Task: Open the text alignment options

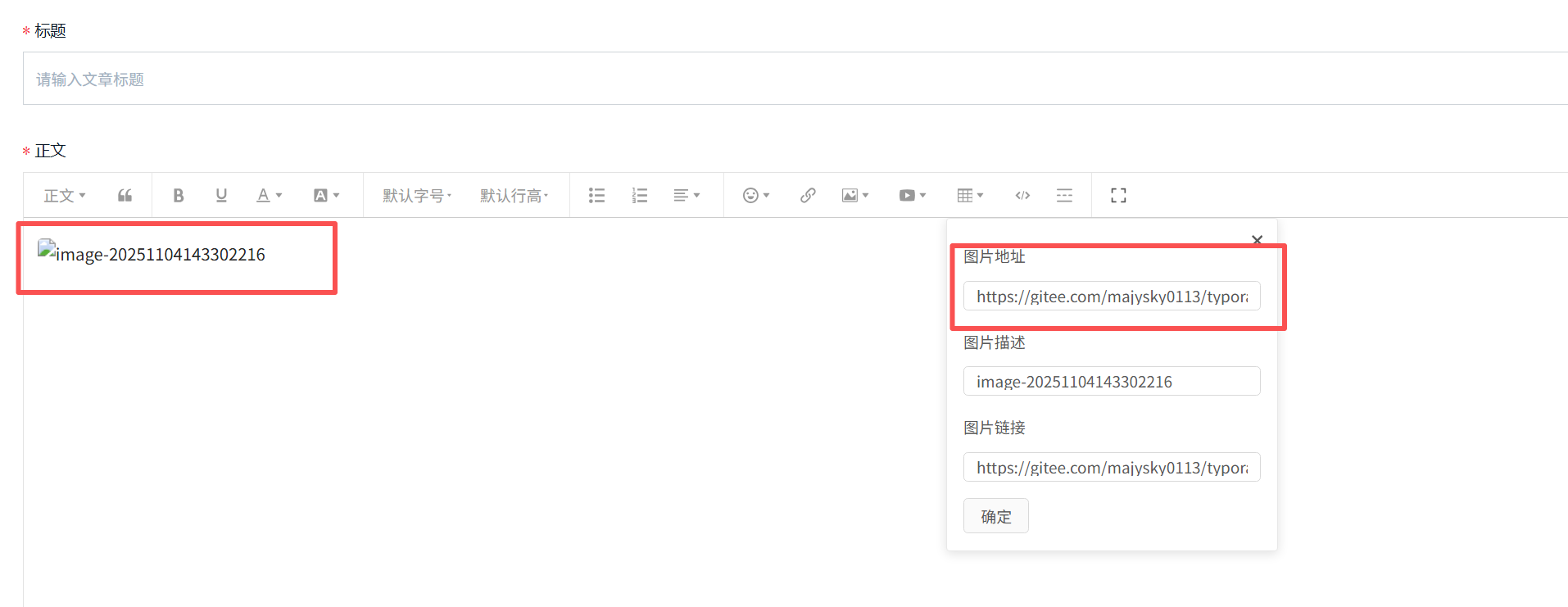Action: click(687, 196)
